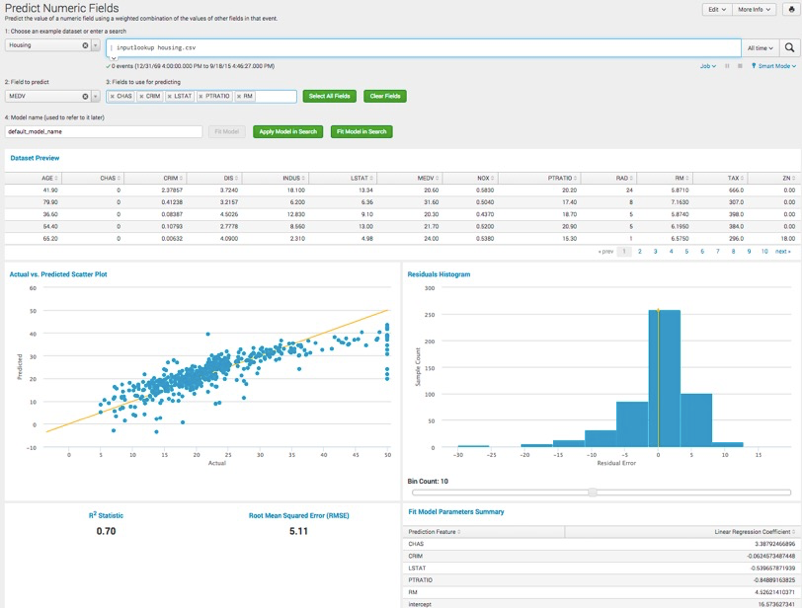Sort the table by TAX column
The width and height of the screenshot is (802, 608).
[x=734, y=178]
